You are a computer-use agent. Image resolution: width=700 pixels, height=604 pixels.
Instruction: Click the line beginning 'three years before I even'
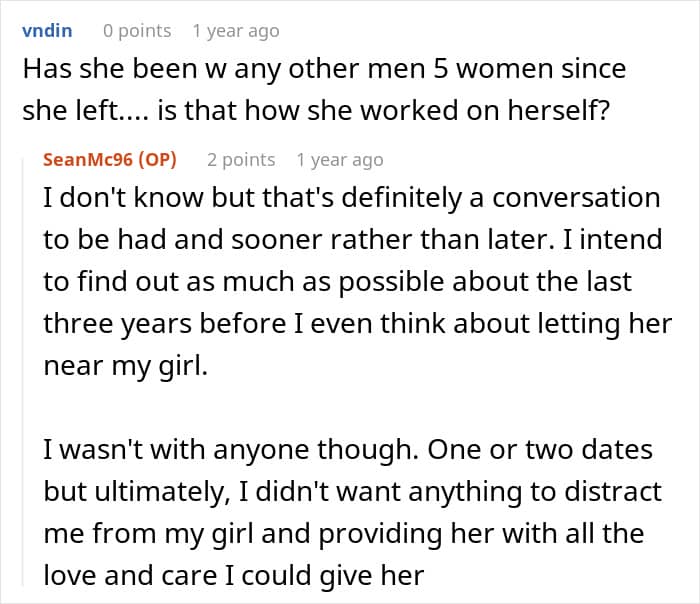tap(358, 324)
